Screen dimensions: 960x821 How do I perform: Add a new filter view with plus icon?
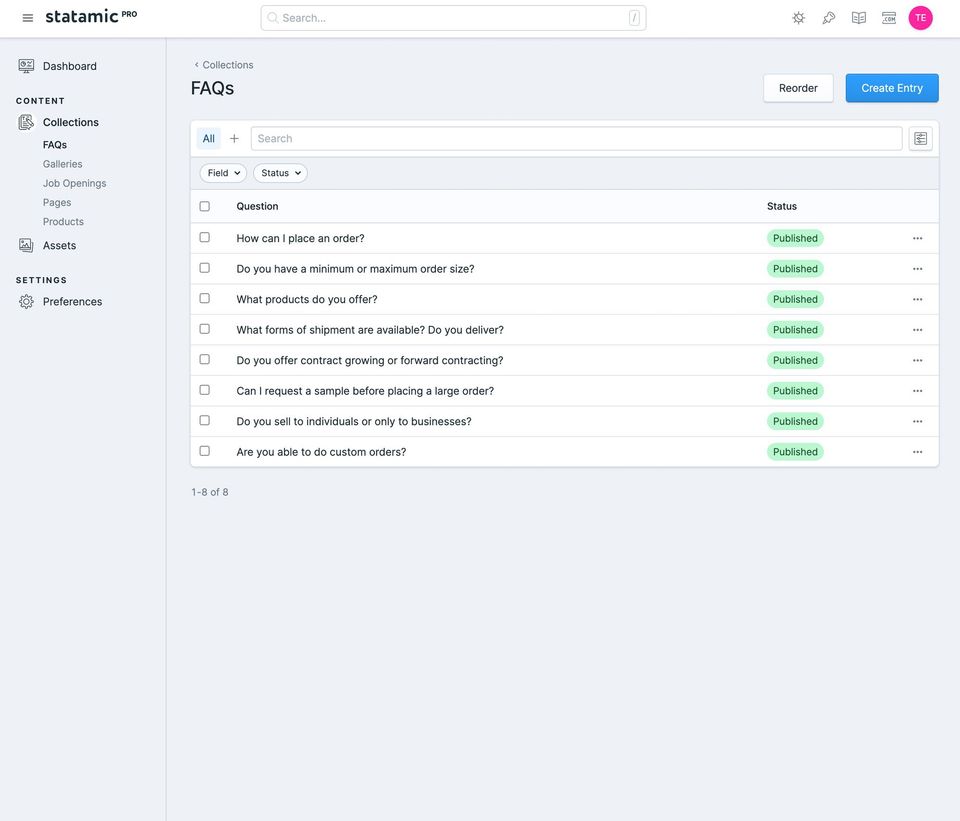pos(234,139)
